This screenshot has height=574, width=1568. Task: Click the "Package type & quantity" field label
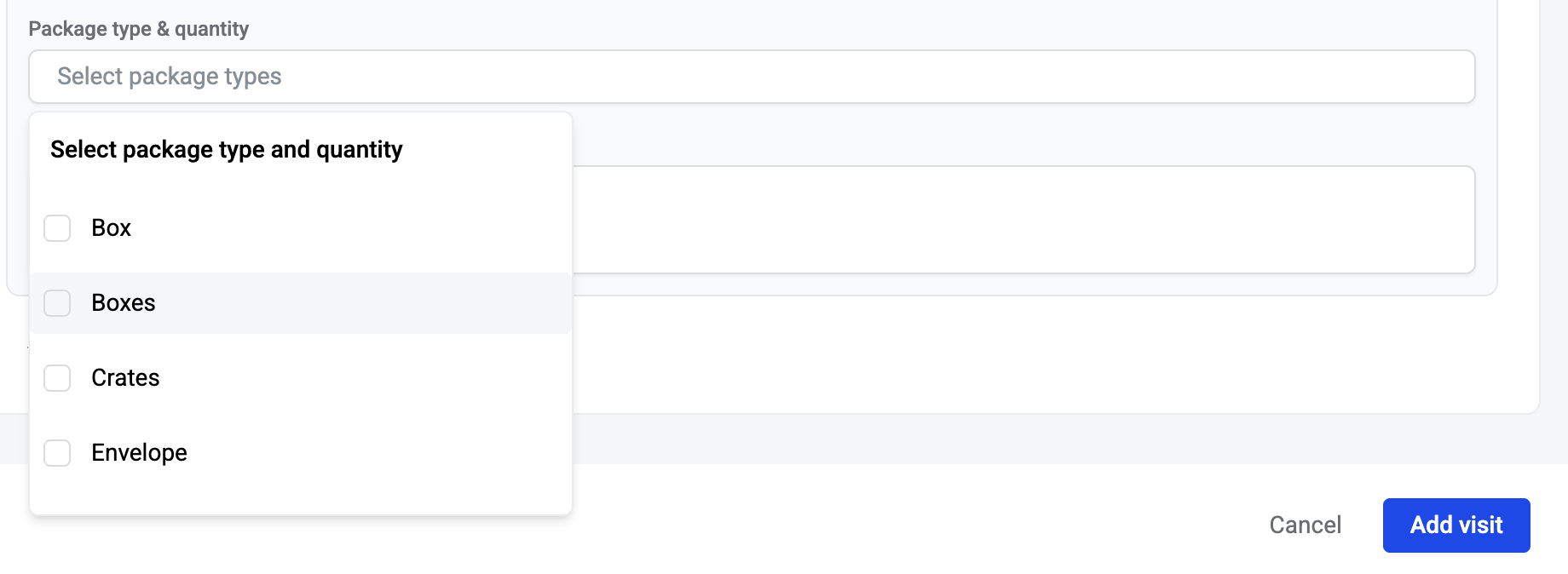pos(138,29)
